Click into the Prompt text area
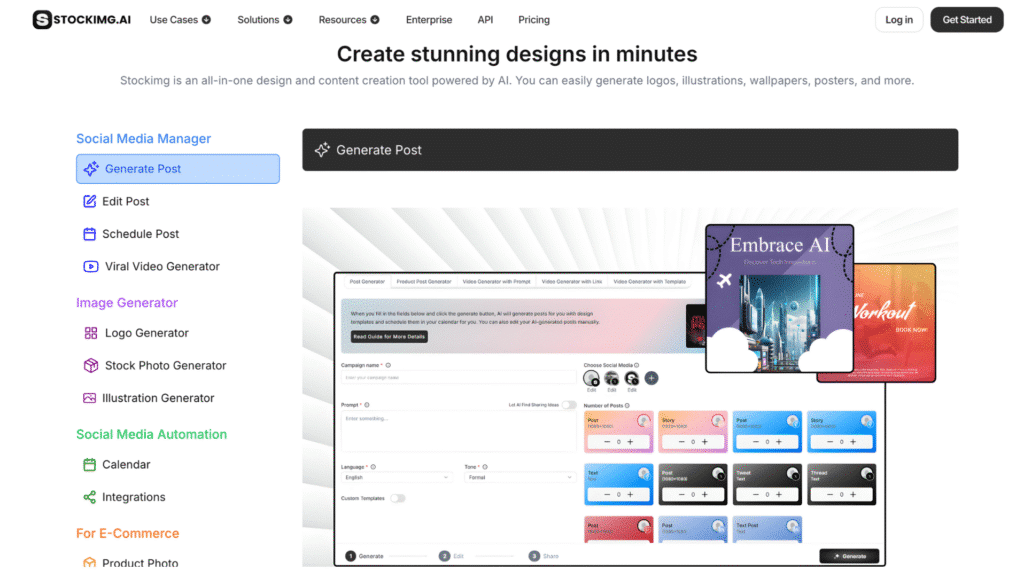 (x=458, y=431)
